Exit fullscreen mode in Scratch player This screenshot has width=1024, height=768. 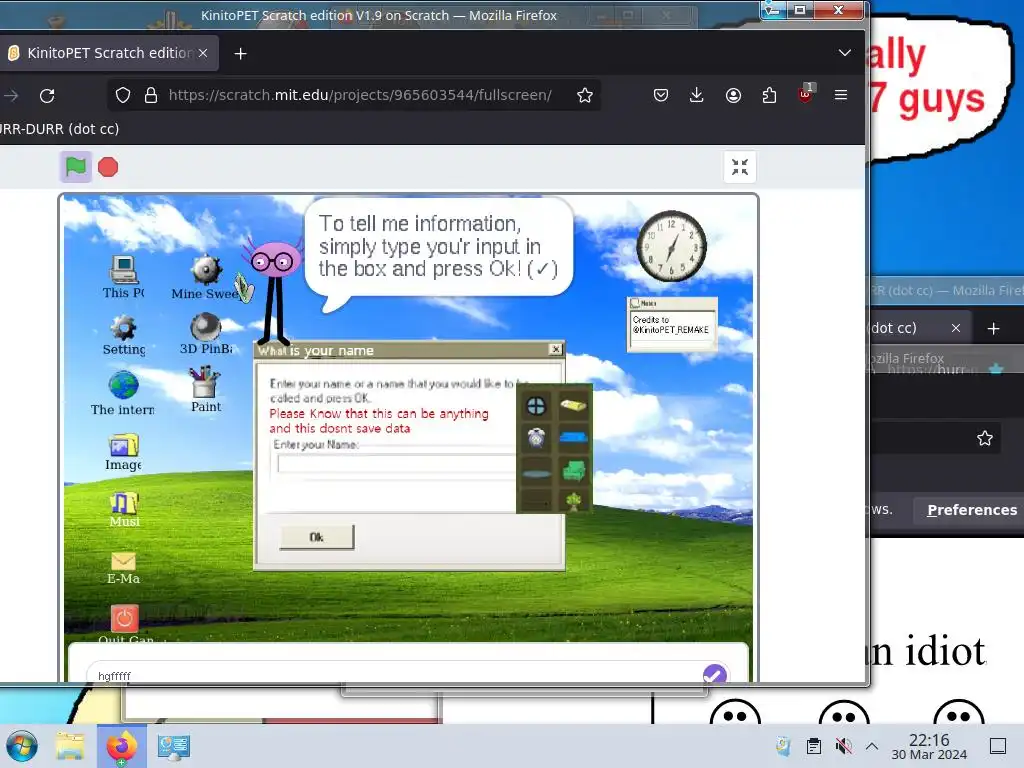pyautogui.click(x=740, y=167)
